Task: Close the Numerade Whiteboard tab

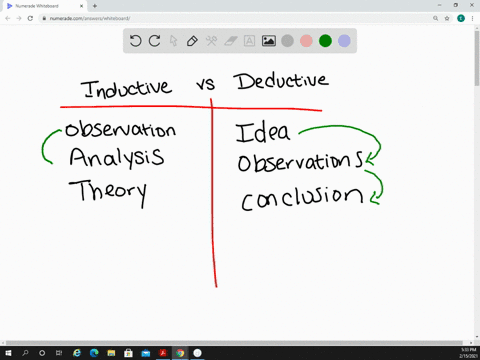Action: pos(82,6)
